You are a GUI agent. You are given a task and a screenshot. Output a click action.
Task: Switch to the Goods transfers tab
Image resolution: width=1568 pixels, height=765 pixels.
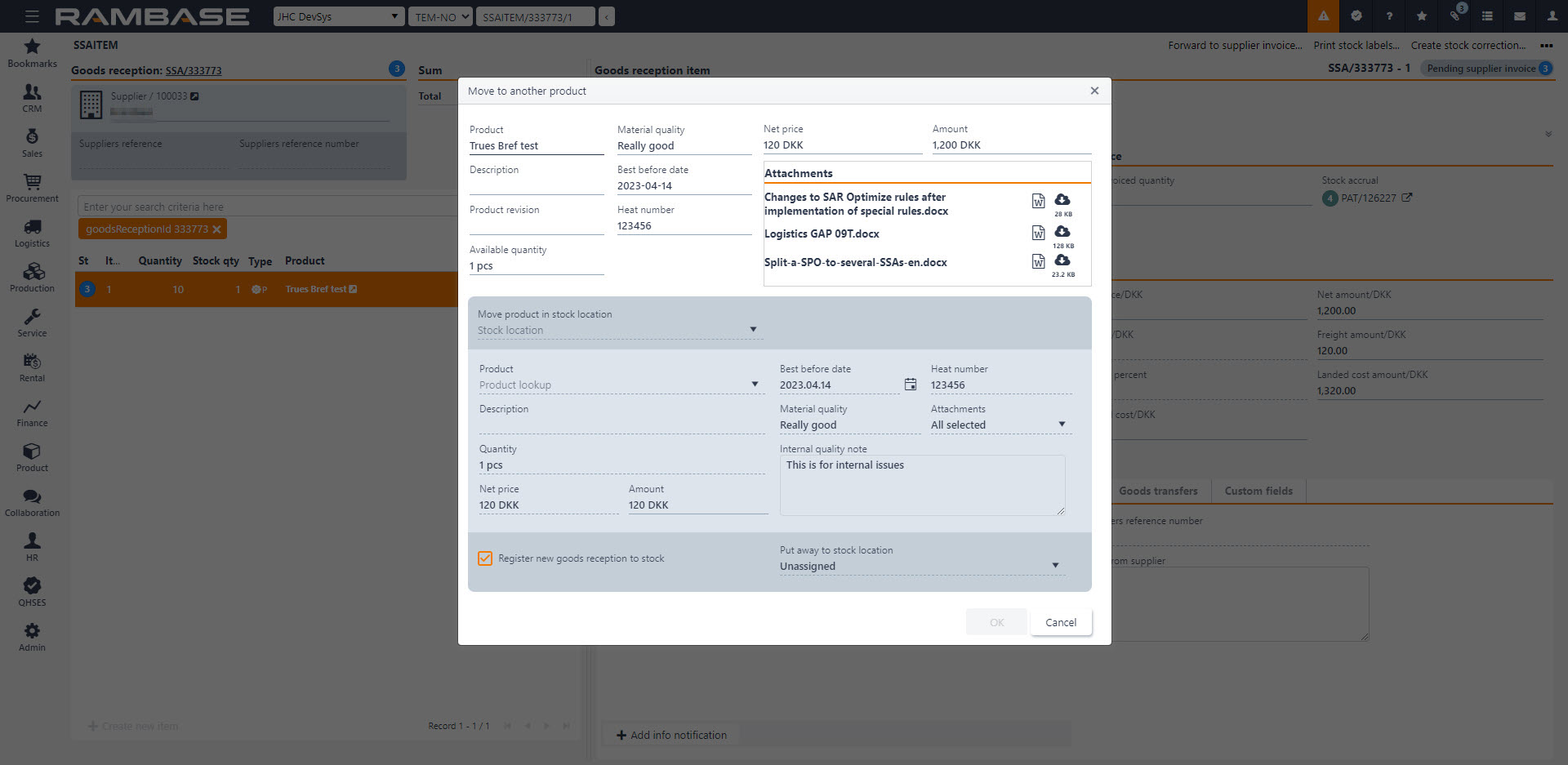tap(1158, 491)
